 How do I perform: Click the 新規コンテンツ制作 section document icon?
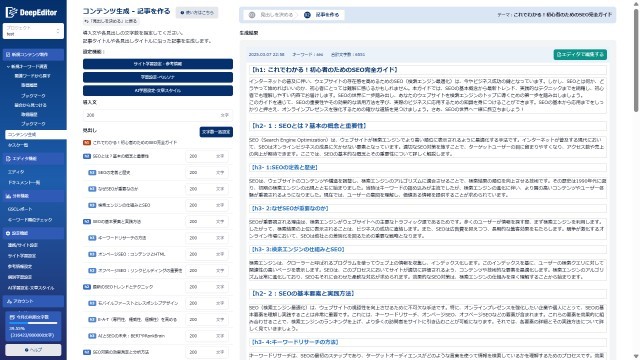tap(8, 54)
